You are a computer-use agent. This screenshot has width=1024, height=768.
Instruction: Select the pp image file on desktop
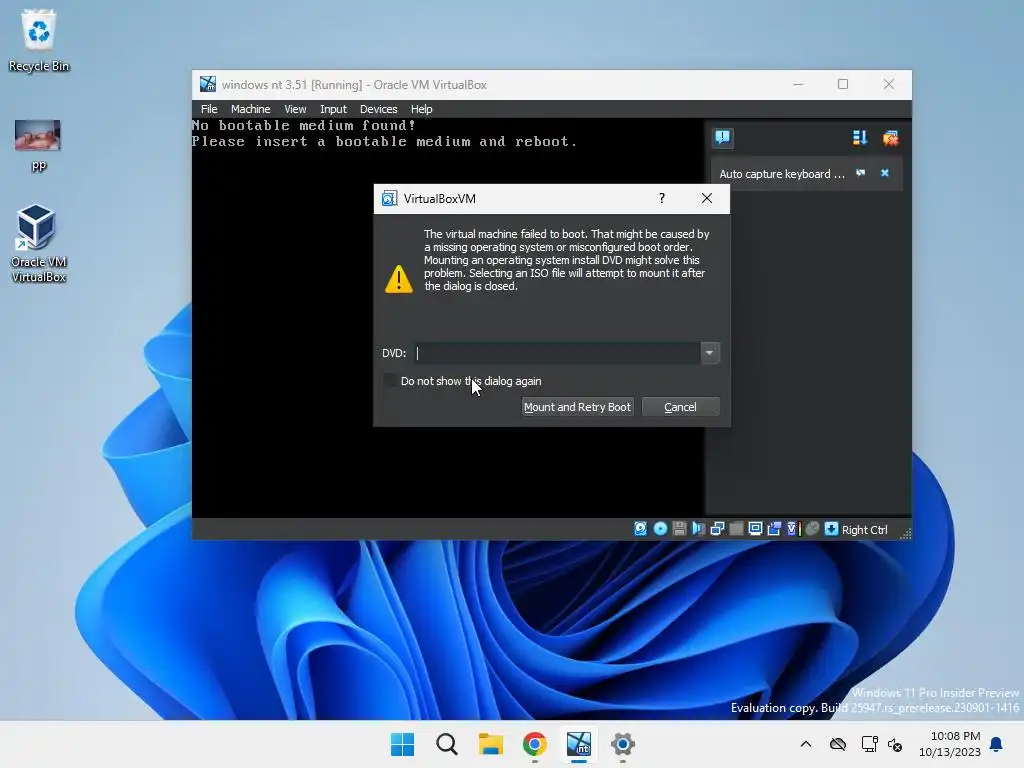[38, 145]
